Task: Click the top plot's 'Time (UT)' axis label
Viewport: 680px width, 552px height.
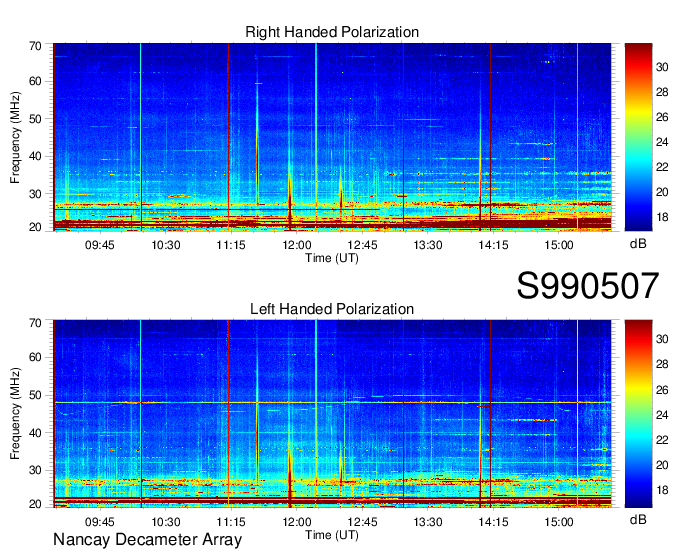Action: 332,258
